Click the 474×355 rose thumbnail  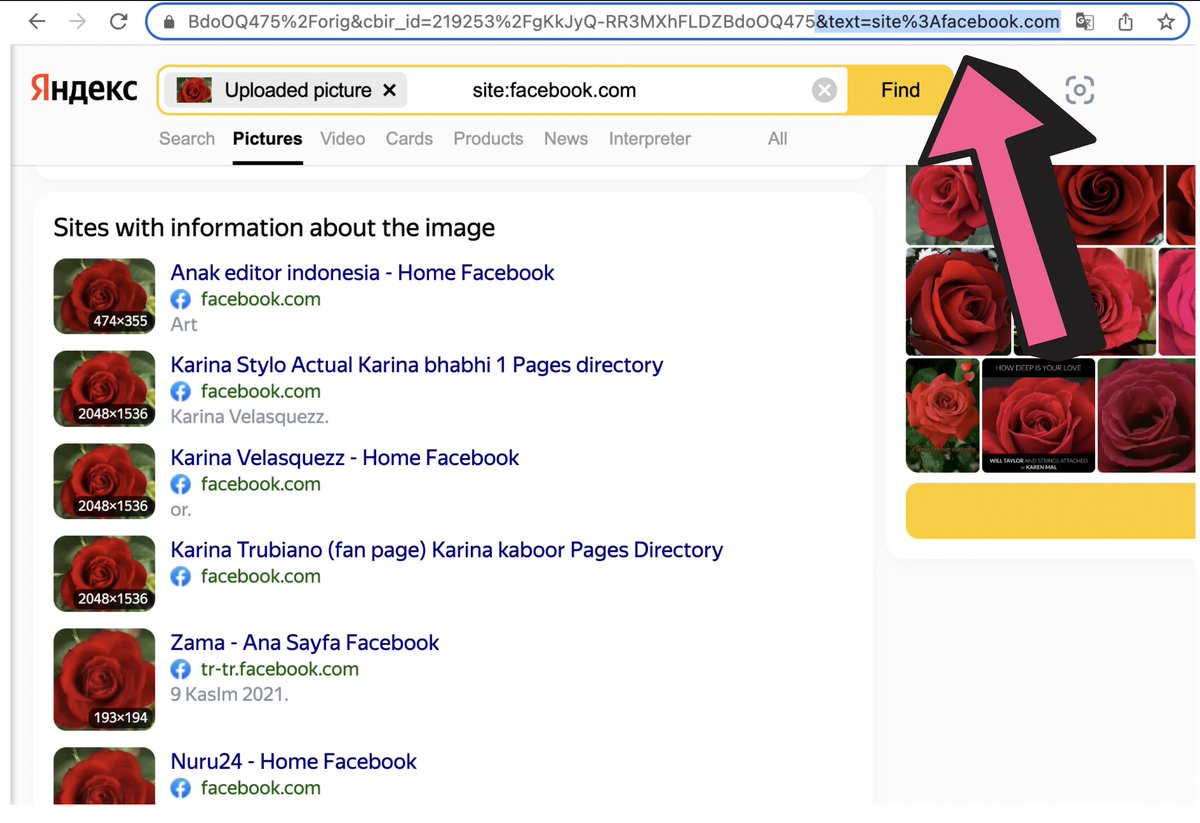coord(104,296)
